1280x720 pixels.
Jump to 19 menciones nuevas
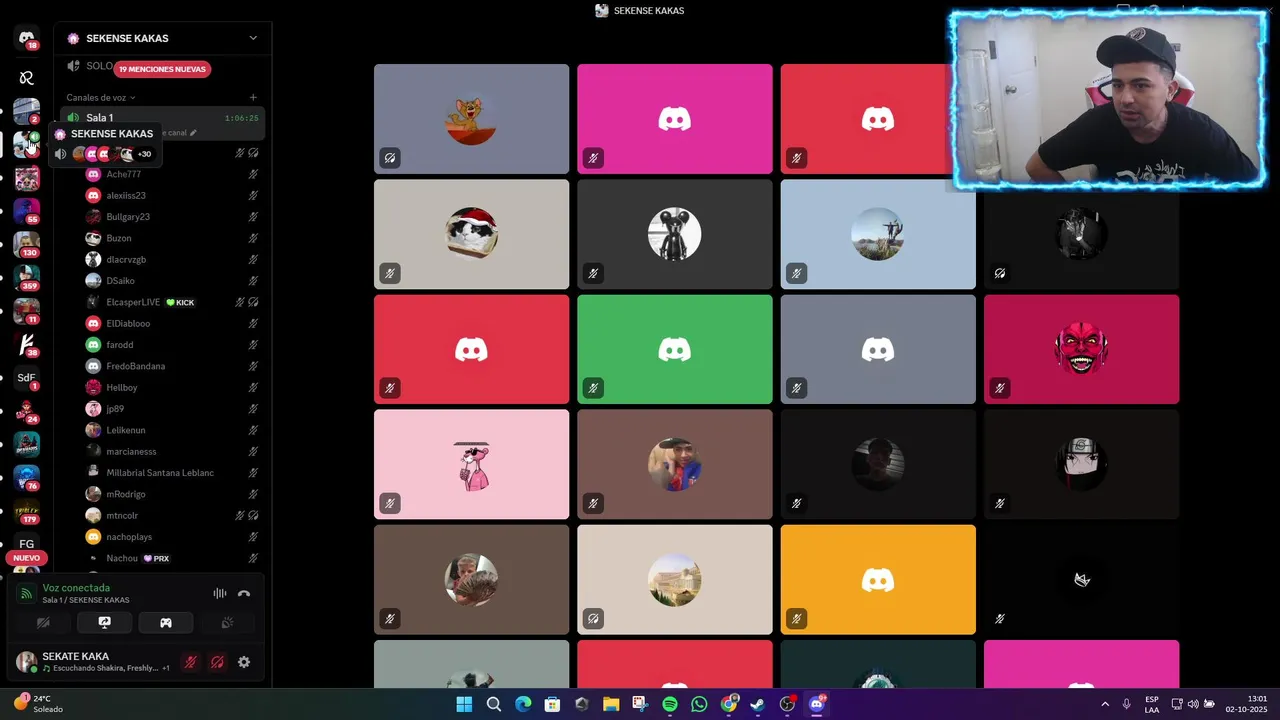pyautogui.click(x=162, y=69)
